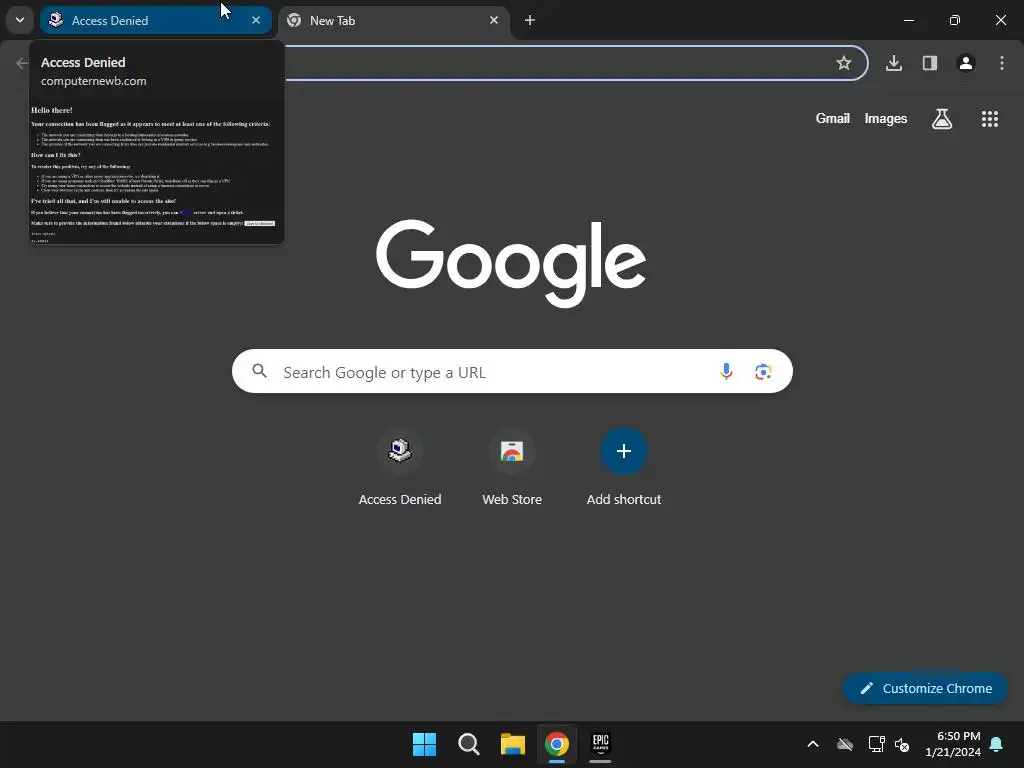Viewport: 1024px width, 768px height.
Task: Open the Web Store shortcut
Action: click(x=512, y=468)
